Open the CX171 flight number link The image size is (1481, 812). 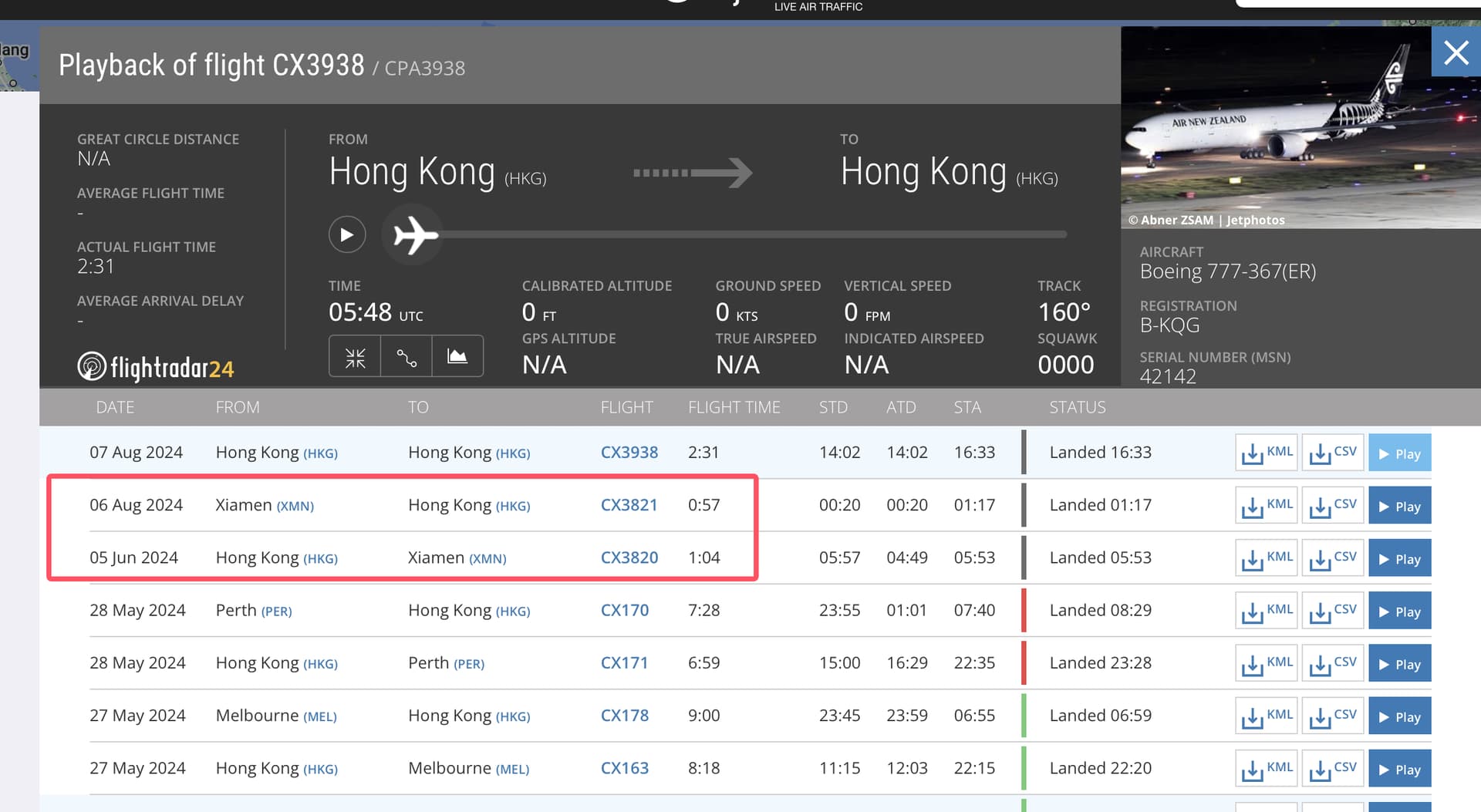pos(624,663)
